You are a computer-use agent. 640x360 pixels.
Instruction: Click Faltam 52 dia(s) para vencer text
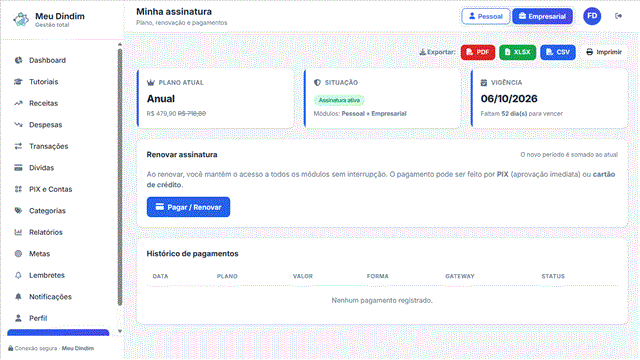[x=521, y=113]
